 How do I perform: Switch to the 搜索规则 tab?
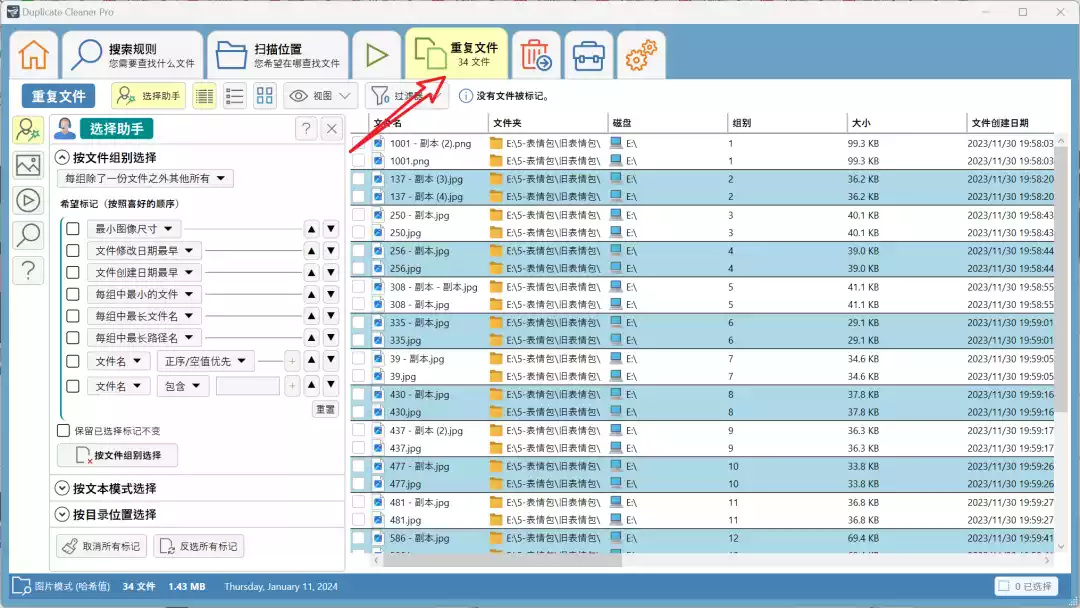point(132,55)
